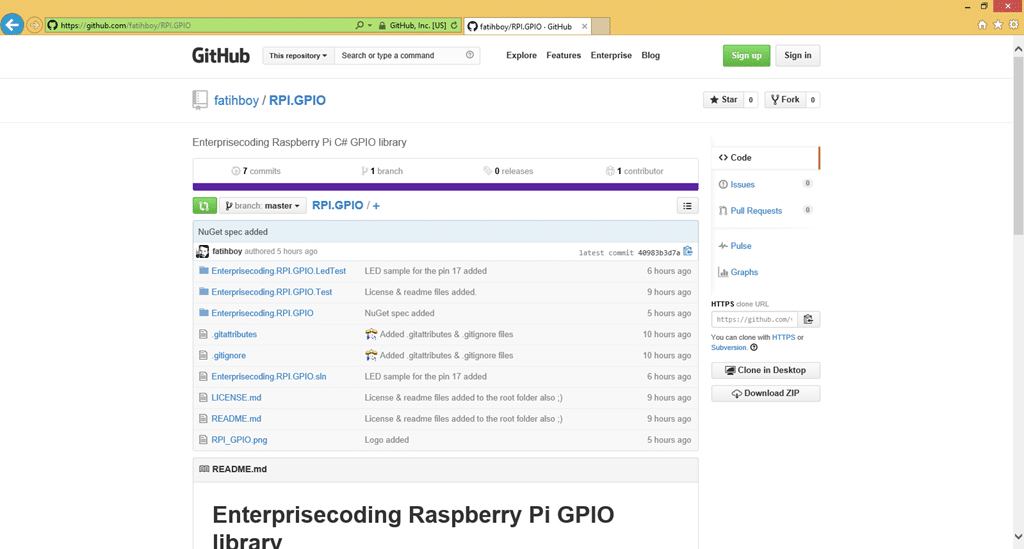Open the Pulse tab
Viewport: 1024px width, 549px height.
coord(741,246)
